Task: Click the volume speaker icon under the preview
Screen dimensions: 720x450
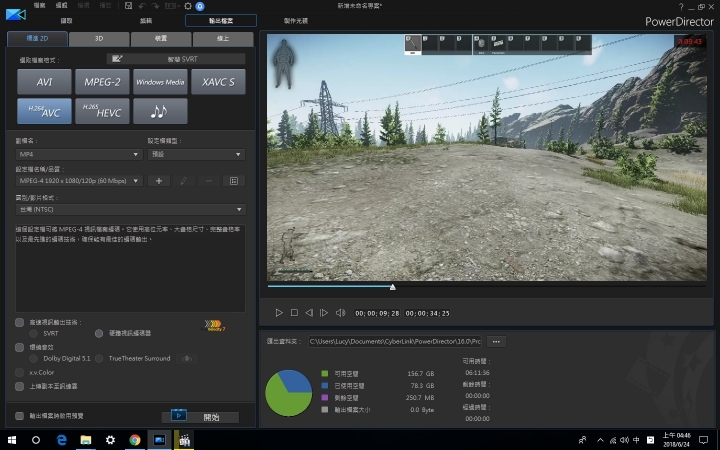Action: click(x=340, y=313)
